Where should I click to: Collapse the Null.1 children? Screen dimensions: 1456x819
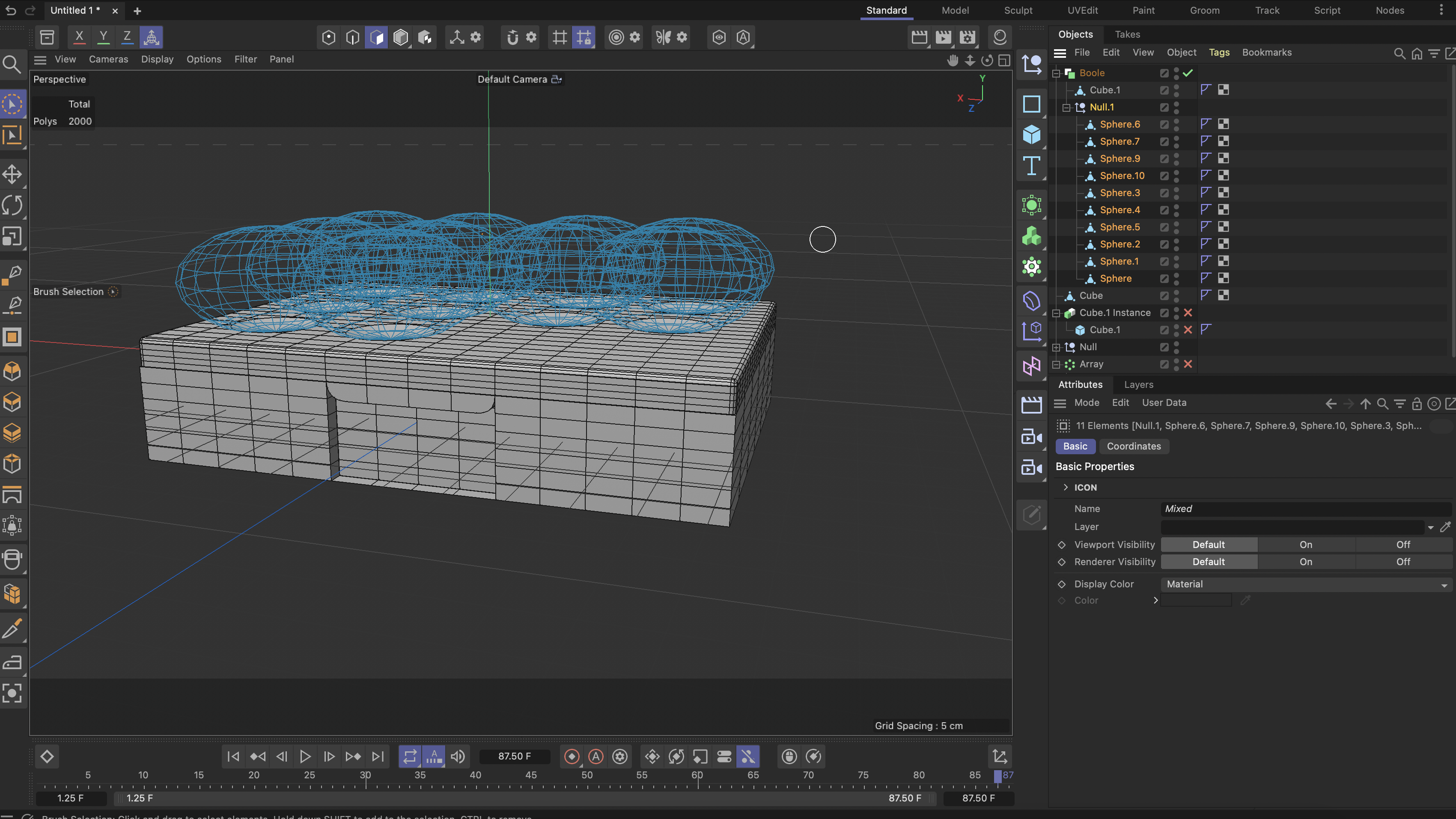(1066, 107)
